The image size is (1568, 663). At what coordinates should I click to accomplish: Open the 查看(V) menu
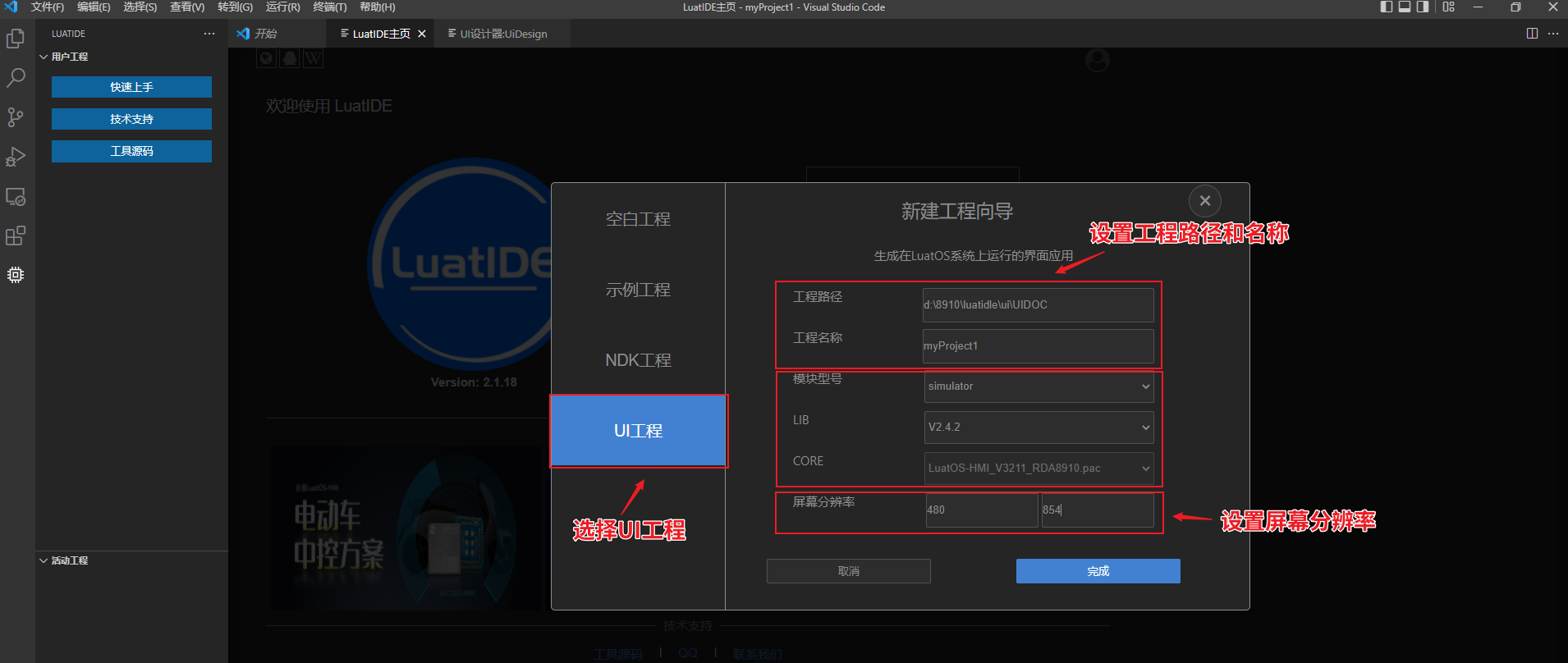coord(187,7)
